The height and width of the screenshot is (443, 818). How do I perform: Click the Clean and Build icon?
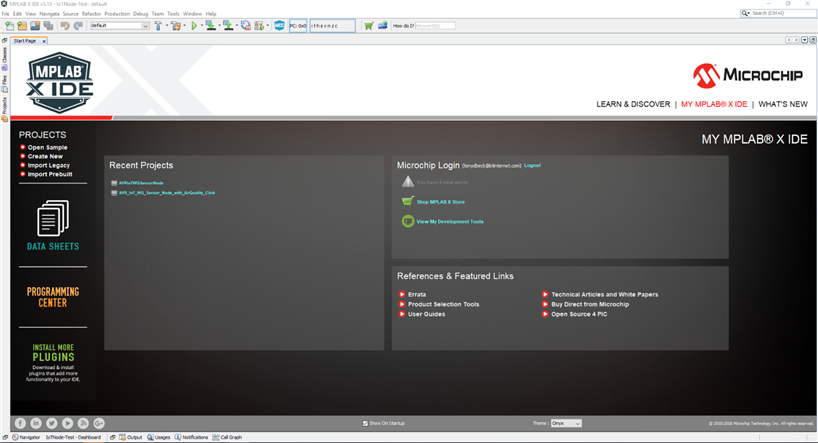click(x=176, y=26)
